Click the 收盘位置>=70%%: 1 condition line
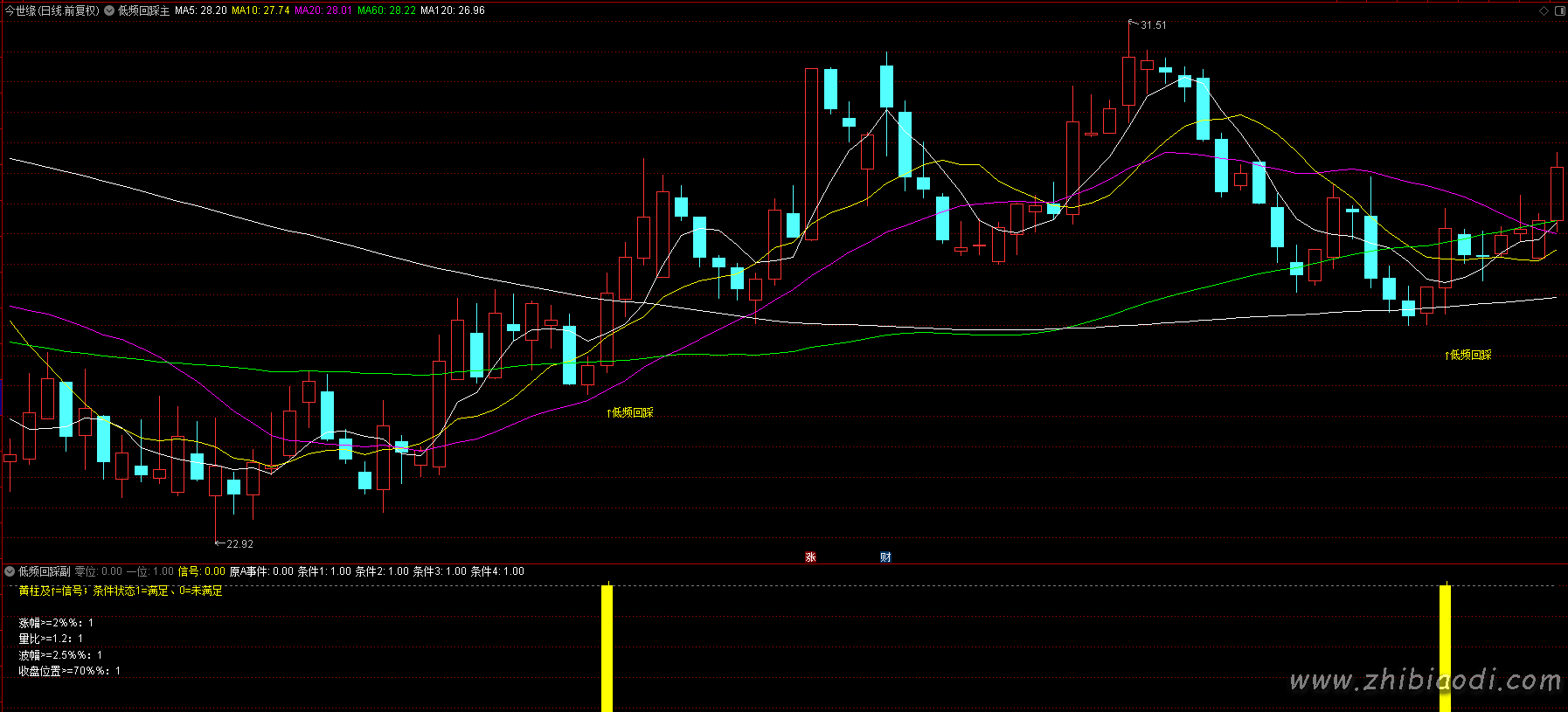Viewport: 1568px width, 712px height. (70, 671)
